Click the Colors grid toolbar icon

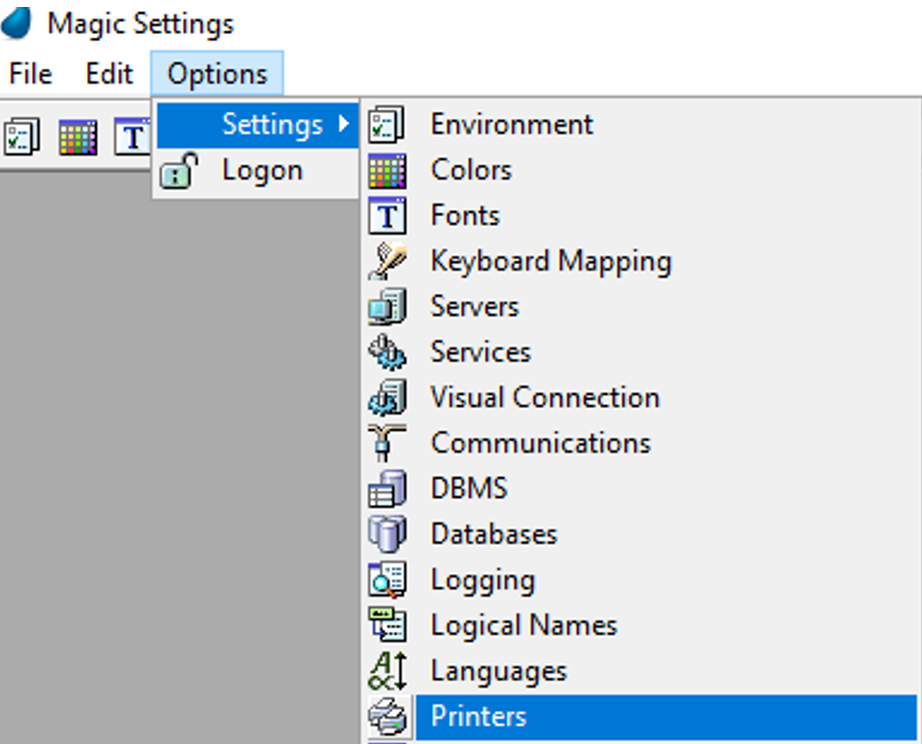tap(77, 137)
